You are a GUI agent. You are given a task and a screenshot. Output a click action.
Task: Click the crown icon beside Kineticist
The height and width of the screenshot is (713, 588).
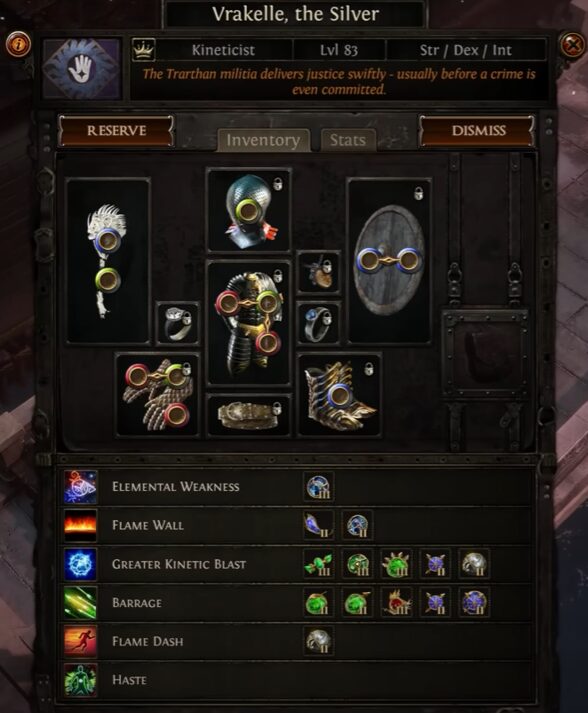coord(143,50)
